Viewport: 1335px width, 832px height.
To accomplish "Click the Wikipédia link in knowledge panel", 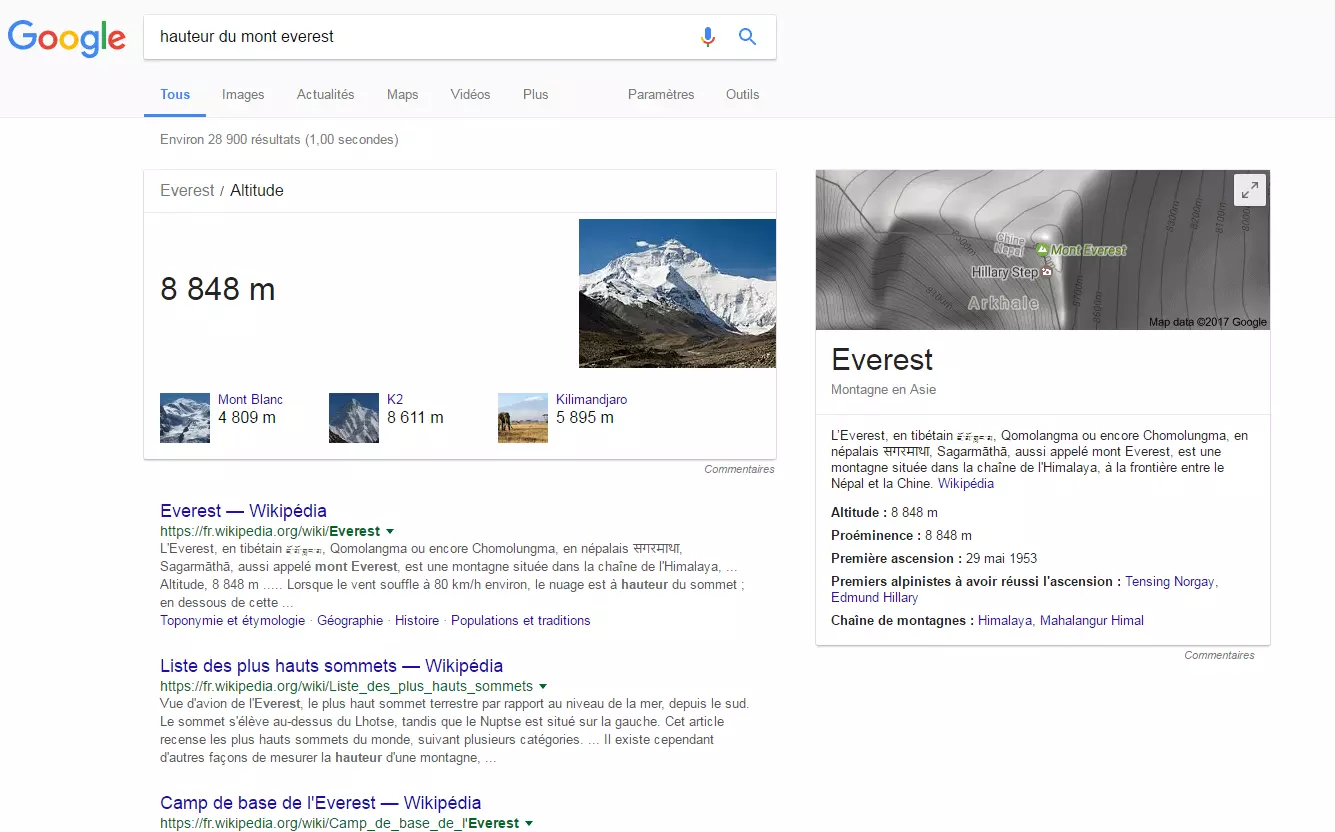I will click(x=966, y=484).
